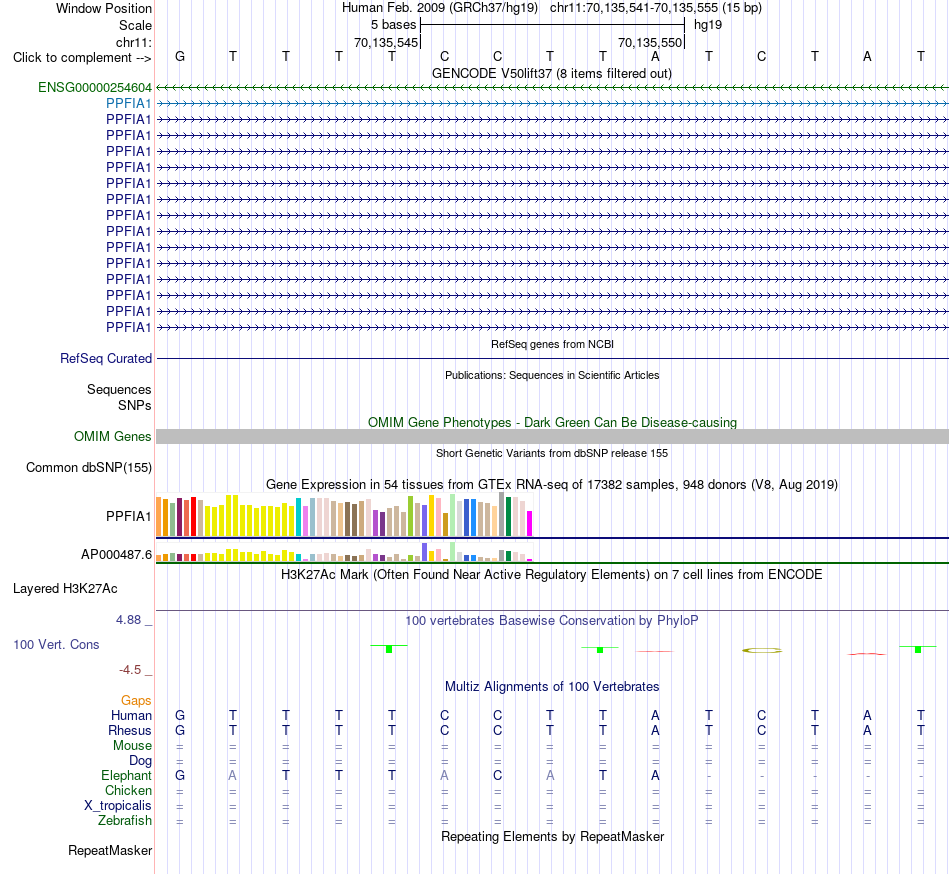Click the Sequences label of Publications track
The width and height of the screenshot is (950, 874).
[119, 389]
